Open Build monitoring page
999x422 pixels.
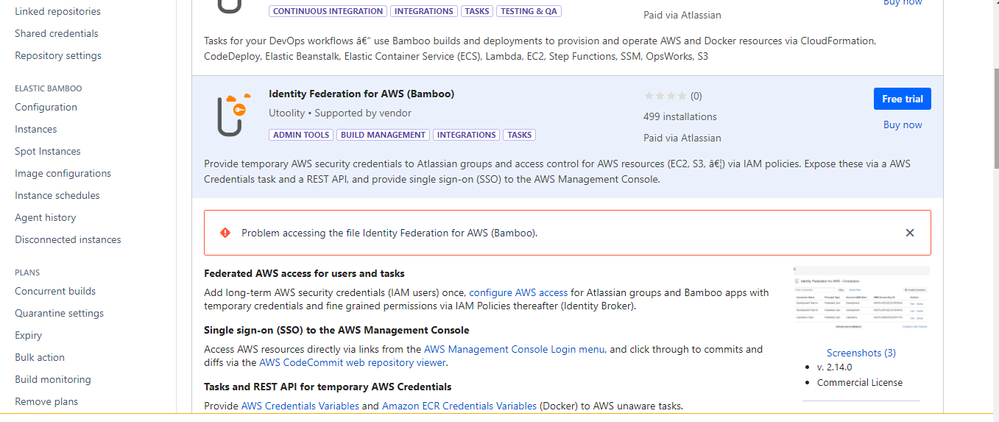[x=51, y=379]
